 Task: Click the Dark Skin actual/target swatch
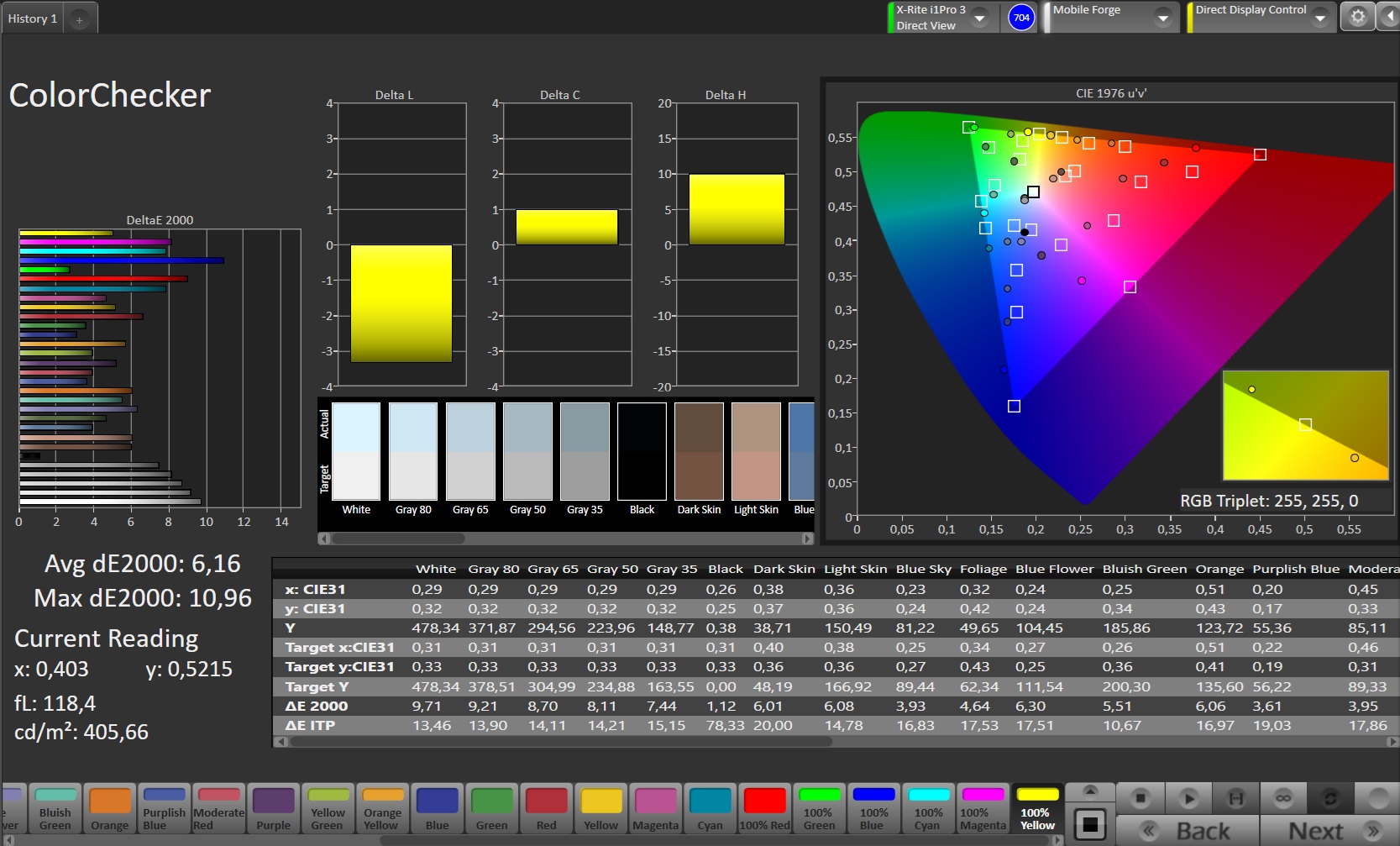699,451
